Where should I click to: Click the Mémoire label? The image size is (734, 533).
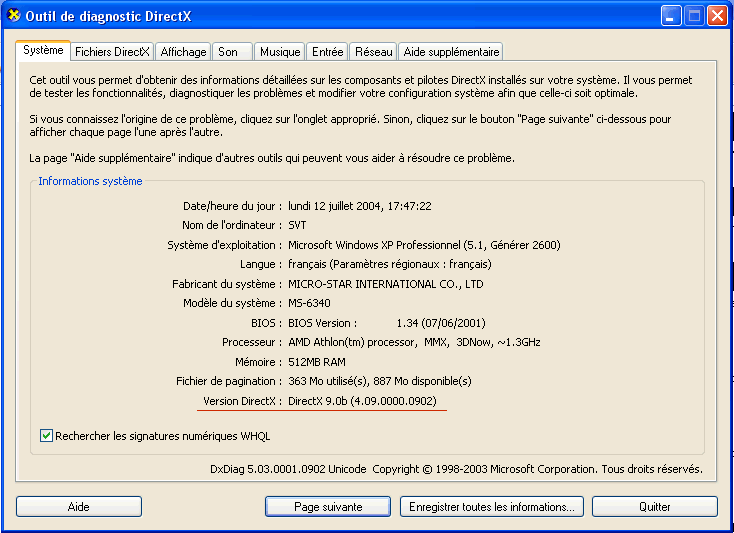(x=258, y=362)
